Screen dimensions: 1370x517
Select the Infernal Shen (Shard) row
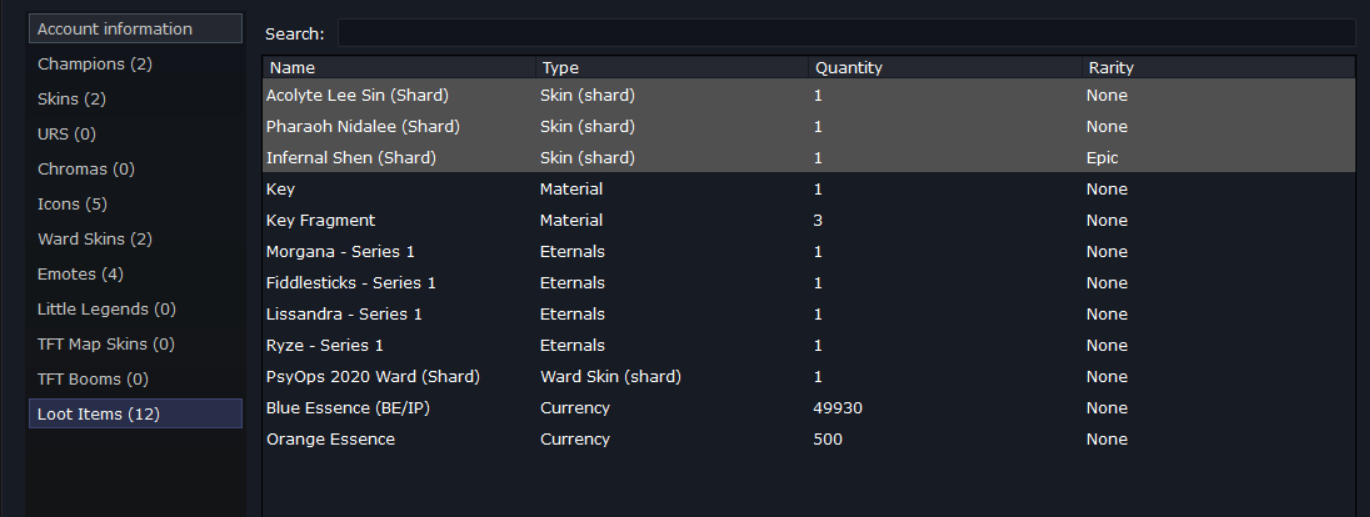click(809, 158)
